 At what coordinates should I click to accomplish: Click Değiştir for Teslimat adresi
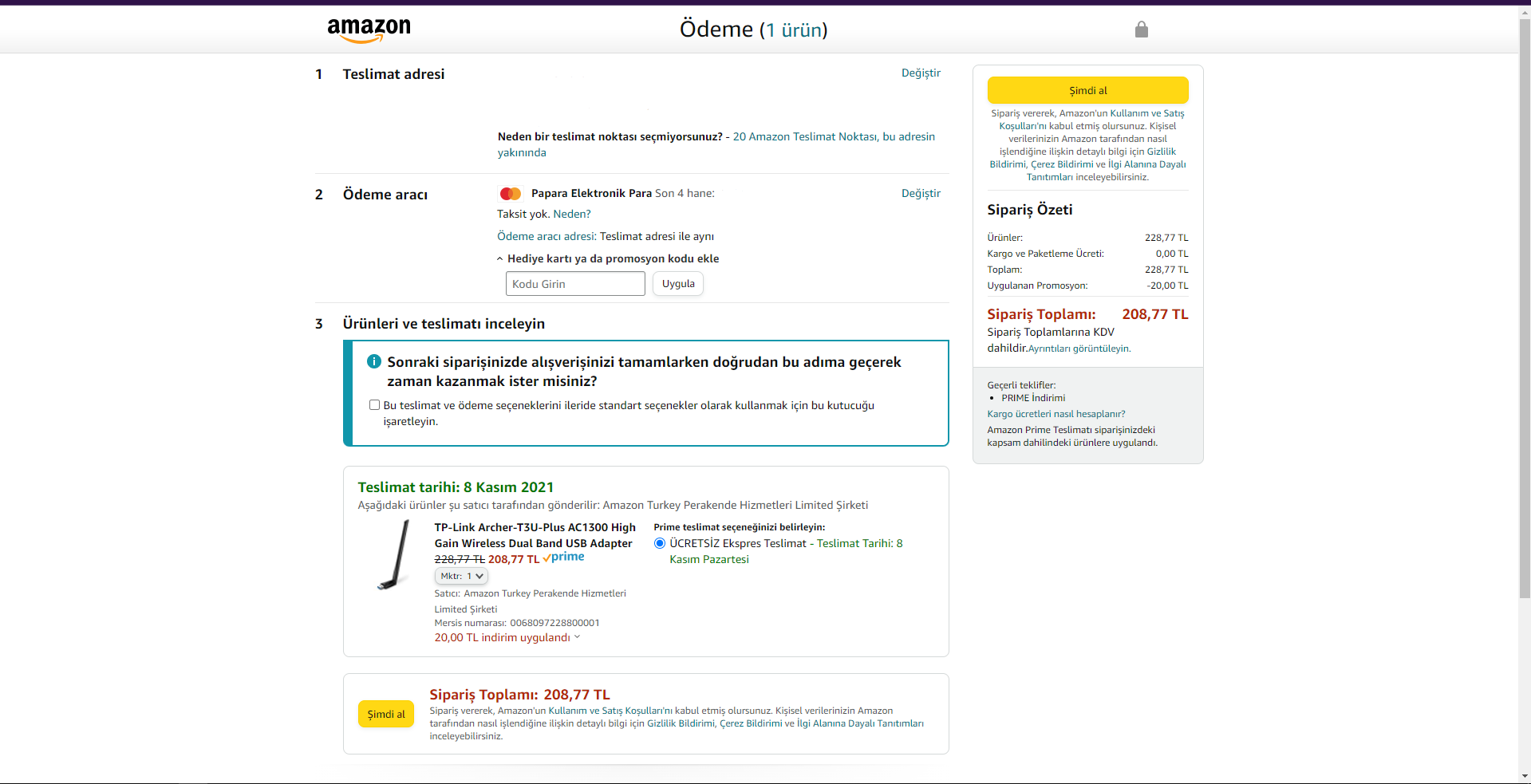921,73
